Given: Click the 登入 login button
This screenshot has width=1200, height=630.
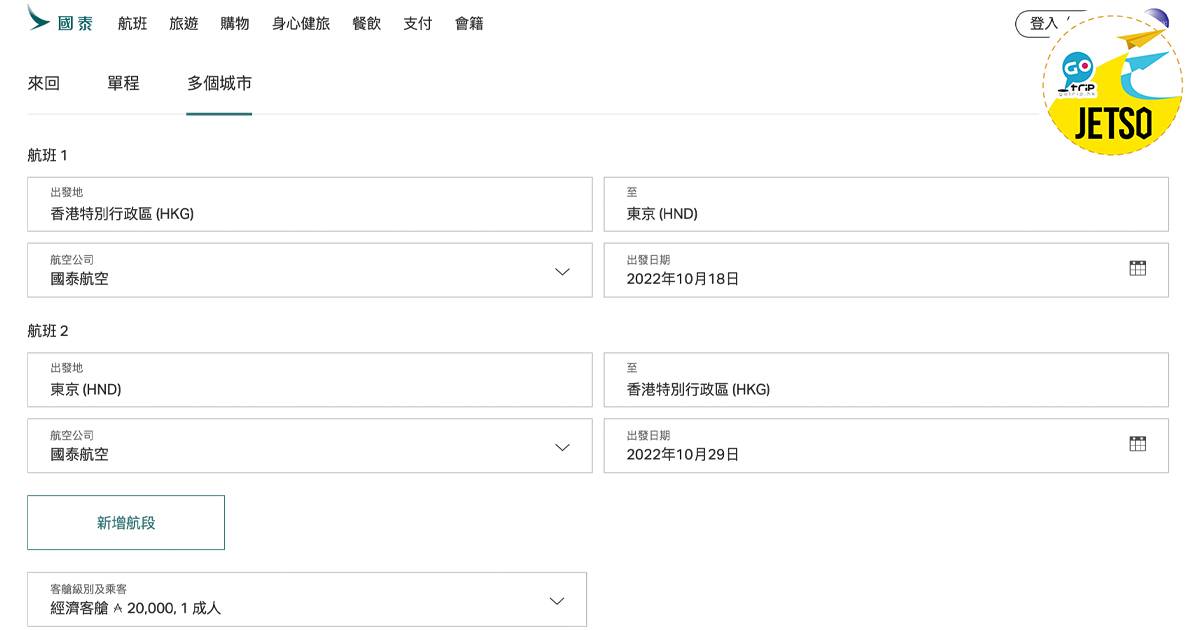Looking at the screenshot, I should [x=1043, y=24].
